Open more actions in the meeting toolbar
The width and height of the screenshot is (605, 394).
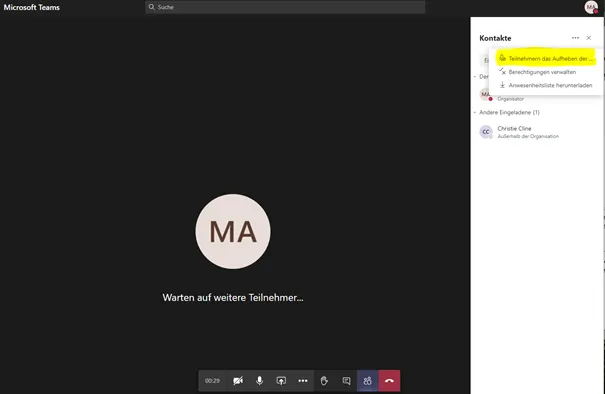click(x=303, y=381)
